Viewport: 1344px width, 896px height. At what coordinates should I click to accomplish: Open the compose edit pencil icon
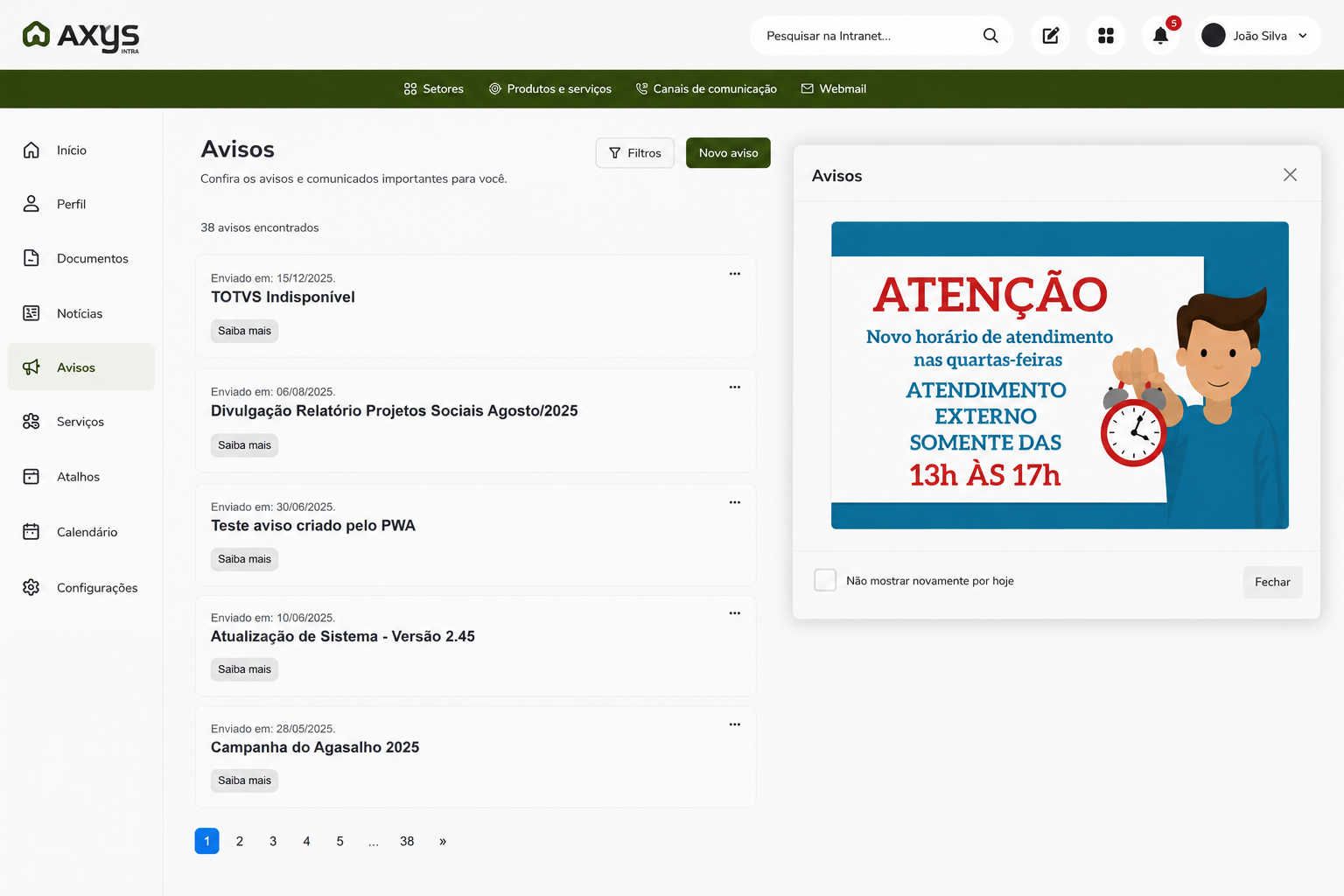coord(1051,36)
